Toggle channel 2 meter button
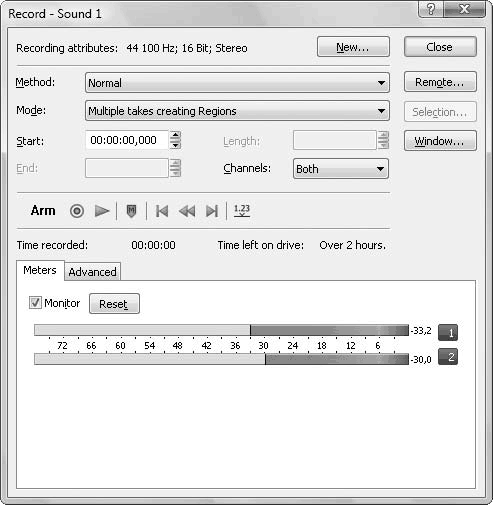The height and width of the screenshot is (505, 493). tap(448, 357)
